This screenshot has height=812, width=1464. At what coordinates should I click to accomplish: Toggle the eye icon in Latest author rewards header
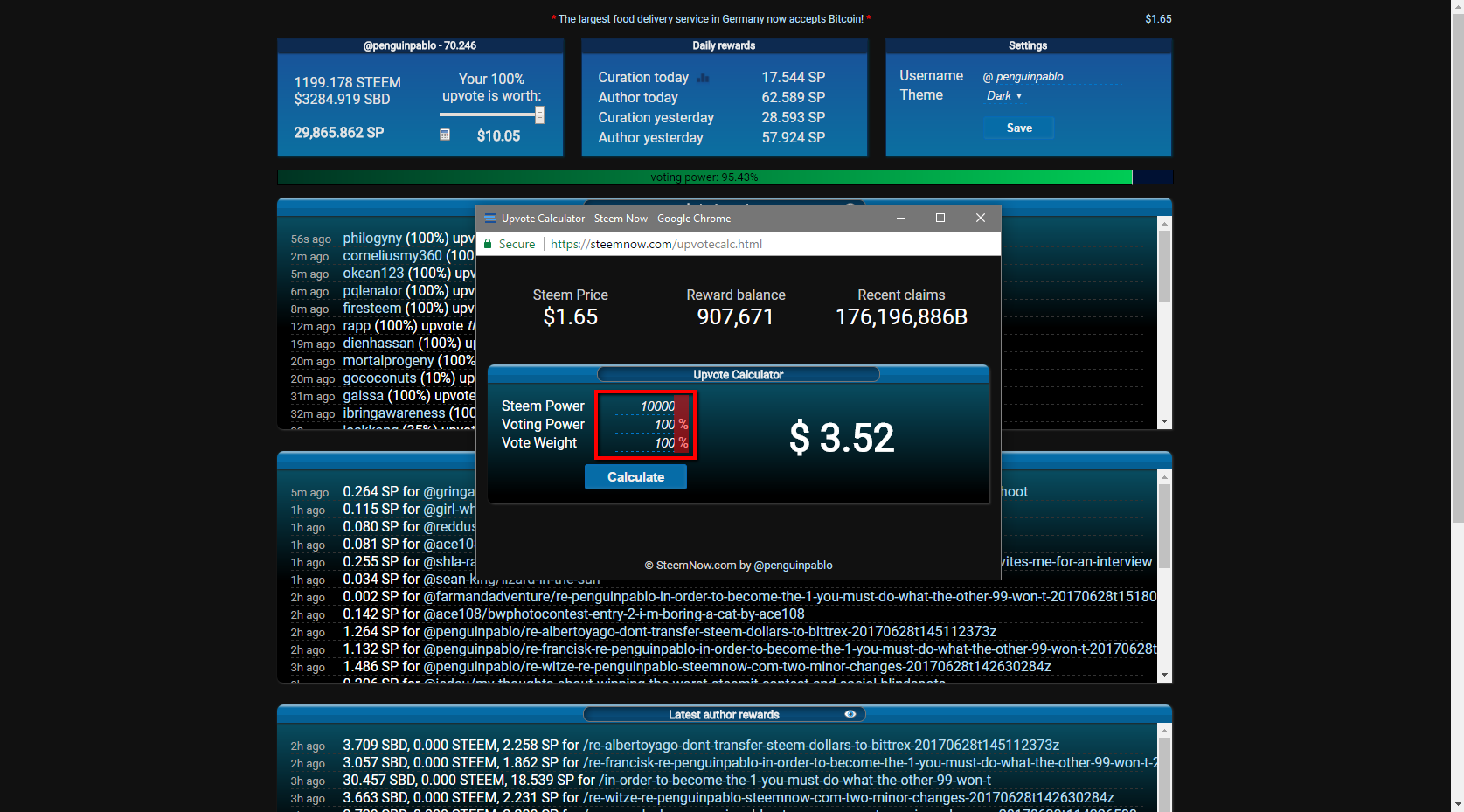coord(850,714)
